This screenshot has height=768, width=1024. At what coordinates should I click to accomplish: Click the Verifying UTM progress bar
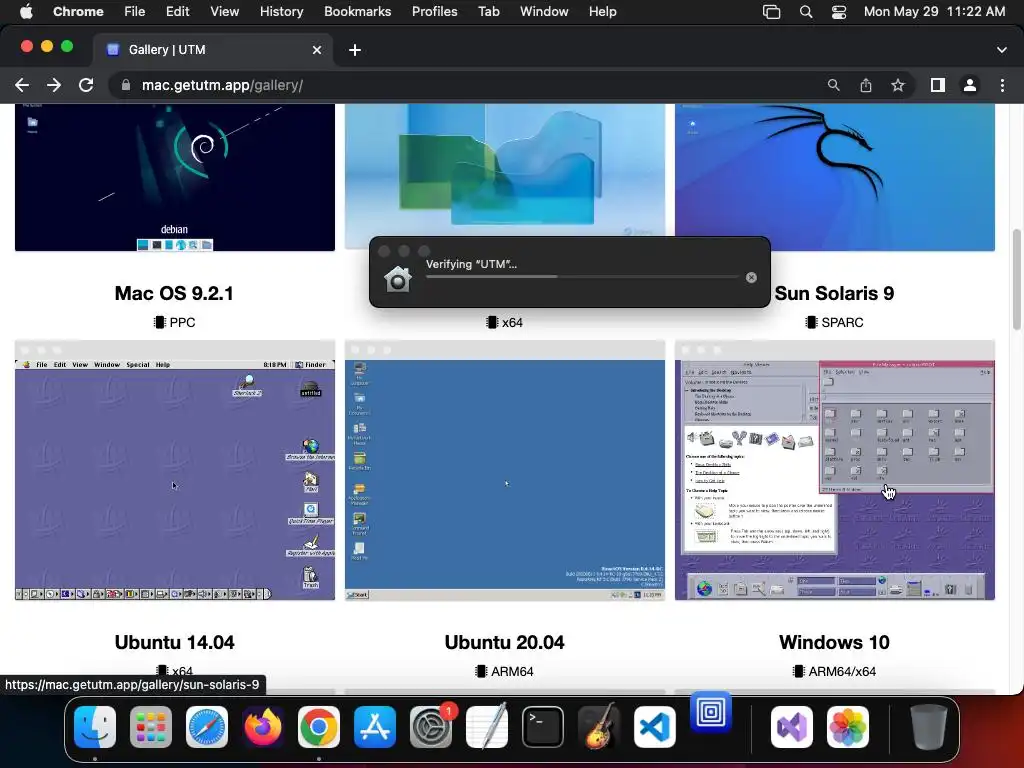[x=583, y=277]
